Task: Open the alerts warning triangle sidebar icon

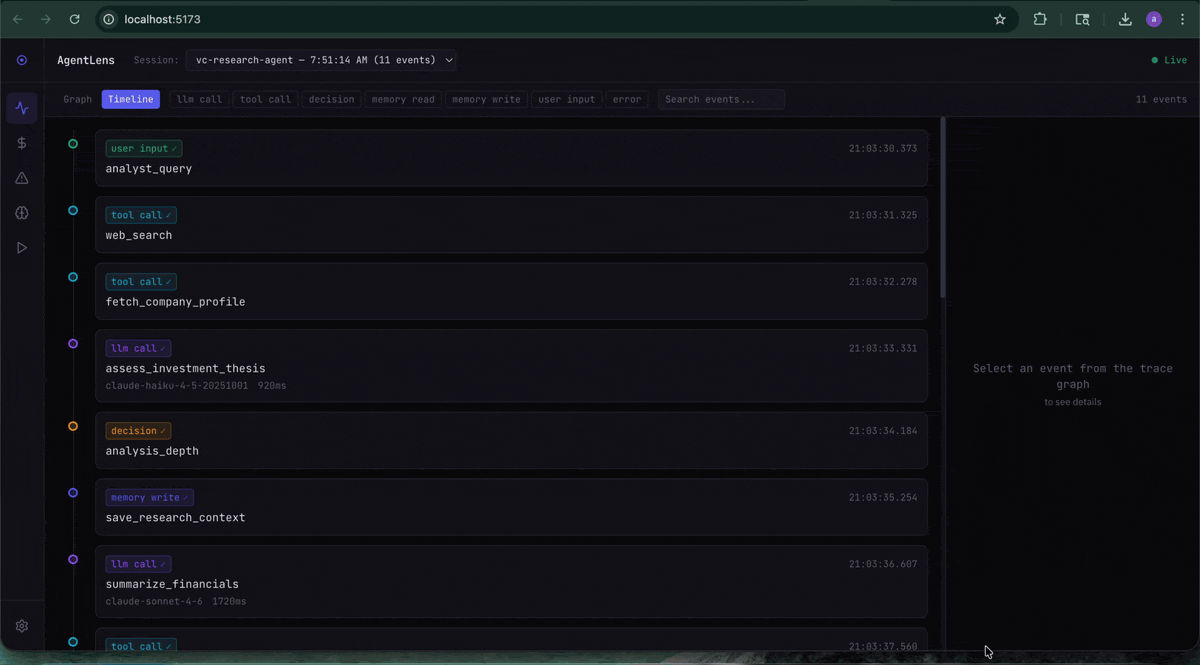Action: click(x=22, y=178)
